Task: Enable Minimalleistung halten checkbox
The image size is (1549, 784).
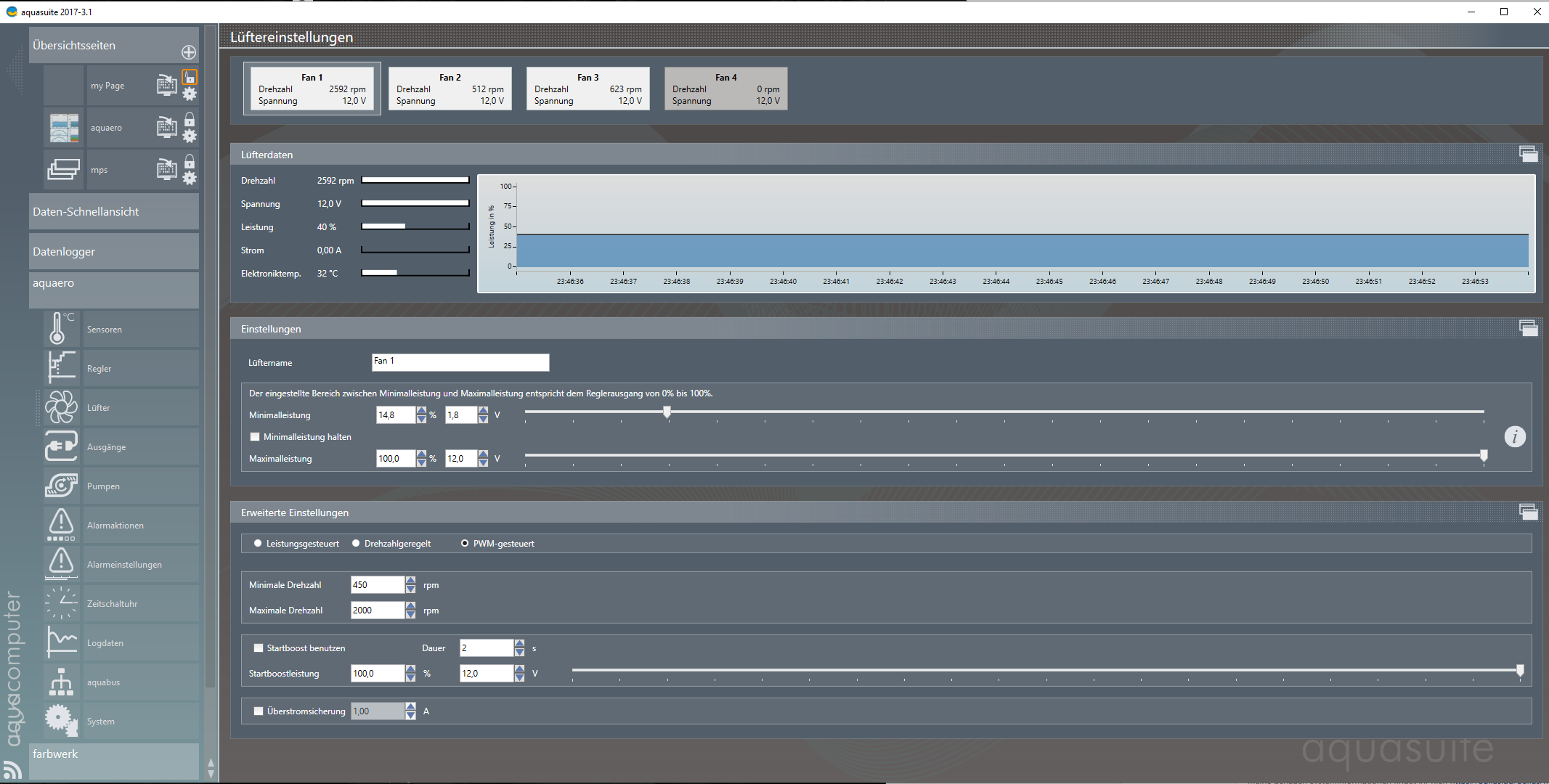Action: coord(255,437)
